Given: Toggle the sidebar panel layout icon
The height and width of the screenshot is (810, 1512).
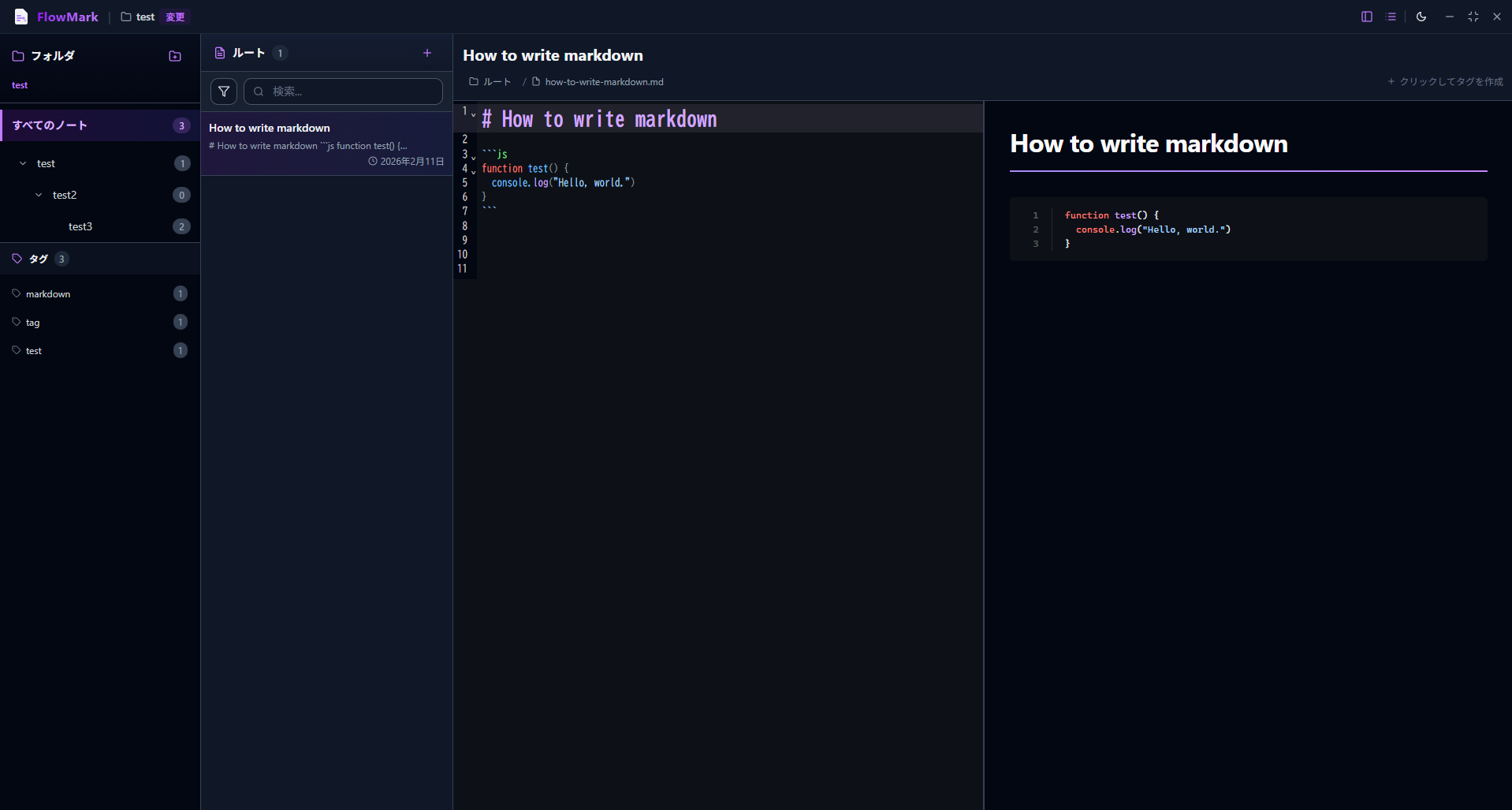Looking at the screenshot, I should [1366, 17].
